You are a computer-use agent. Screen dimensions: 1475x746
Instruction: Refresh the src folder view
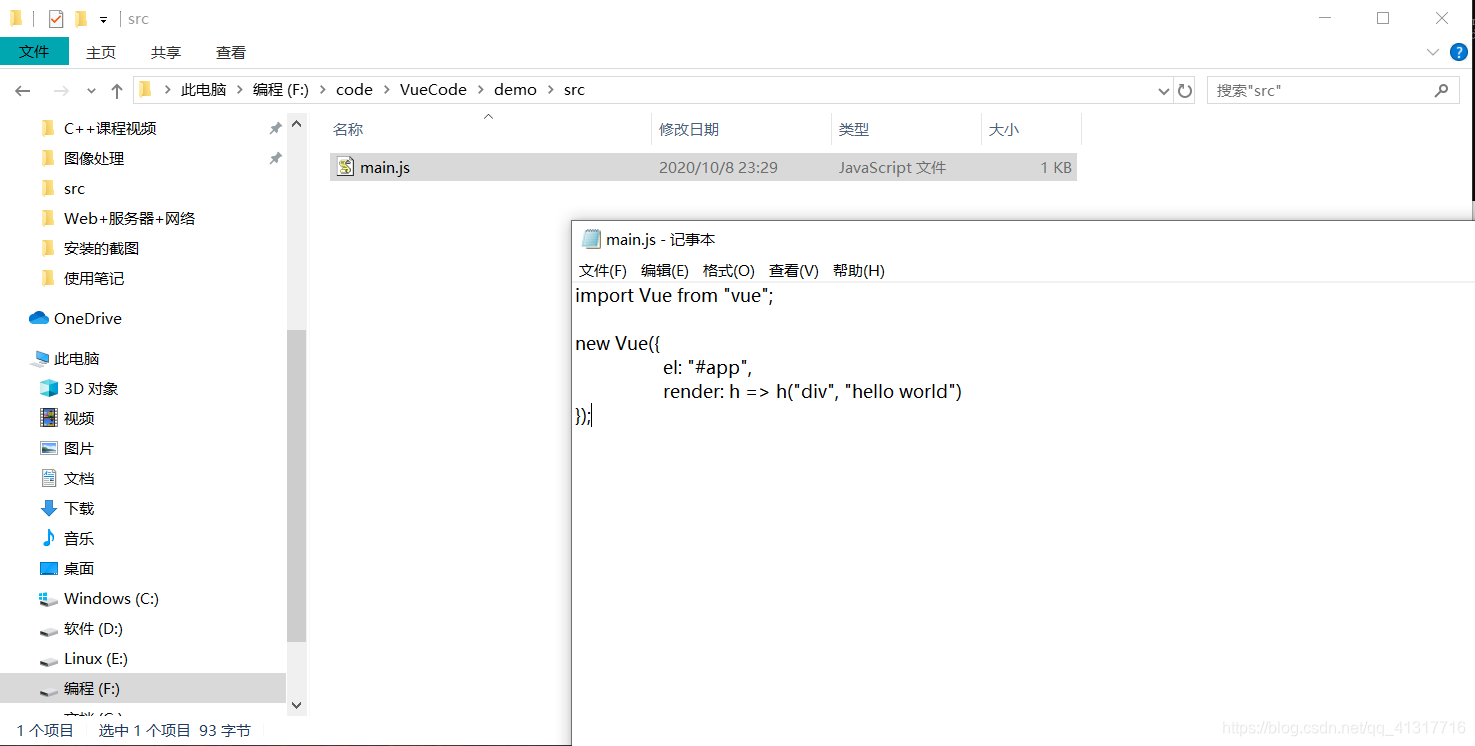[x=1185, y=90]
